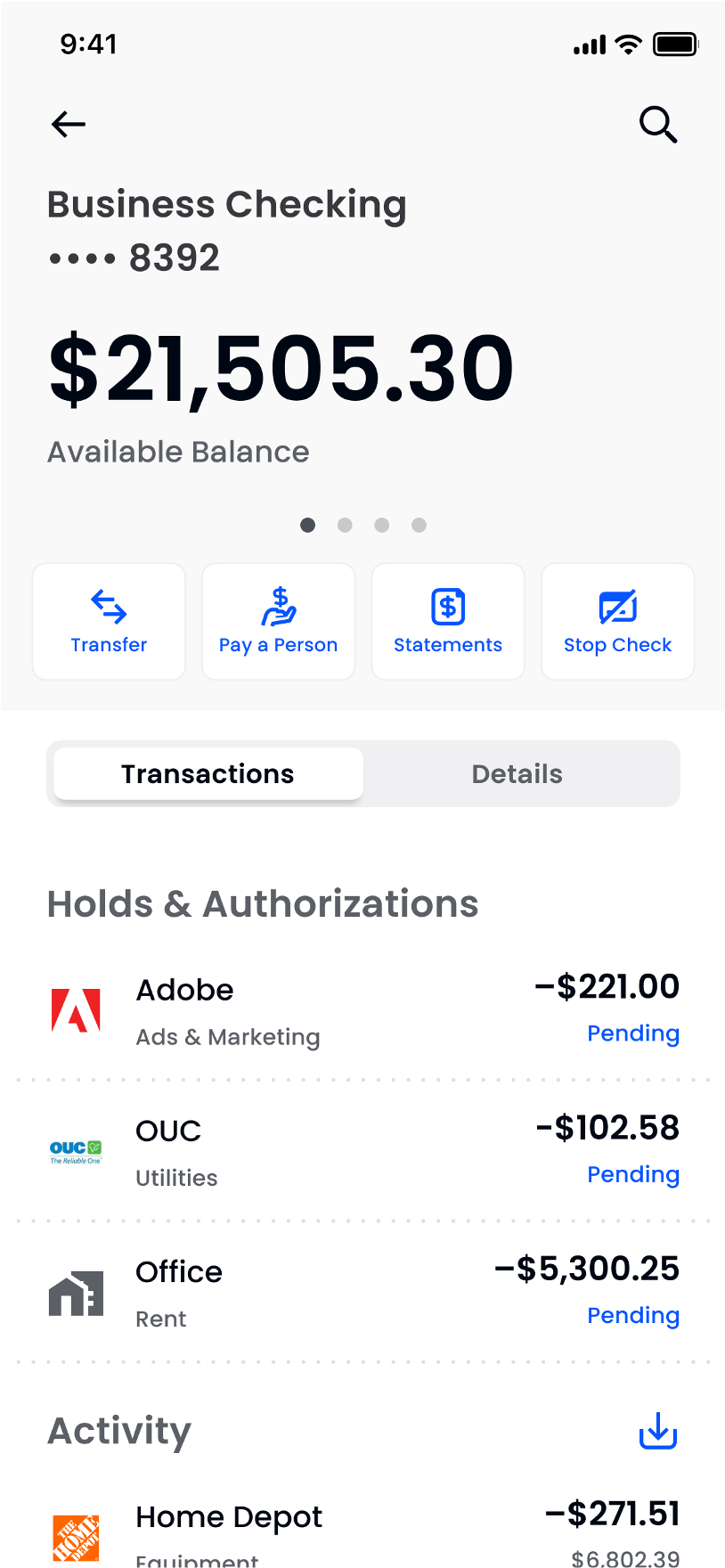Select the fourth carousel page dot
This screenshot has height=1568, width=725.
(x=419, y=526)
